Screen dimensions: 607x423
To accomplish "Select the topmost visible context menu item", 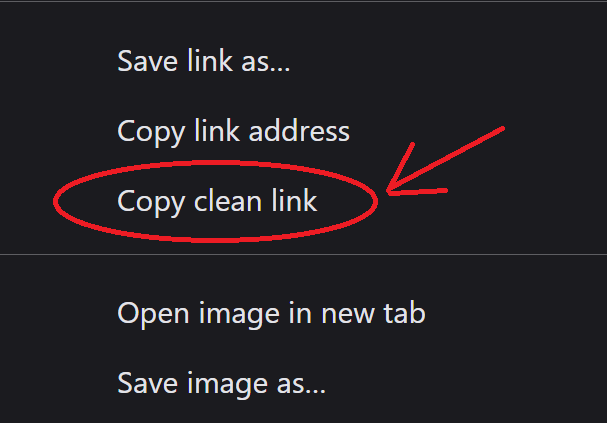I will [304, 61].
